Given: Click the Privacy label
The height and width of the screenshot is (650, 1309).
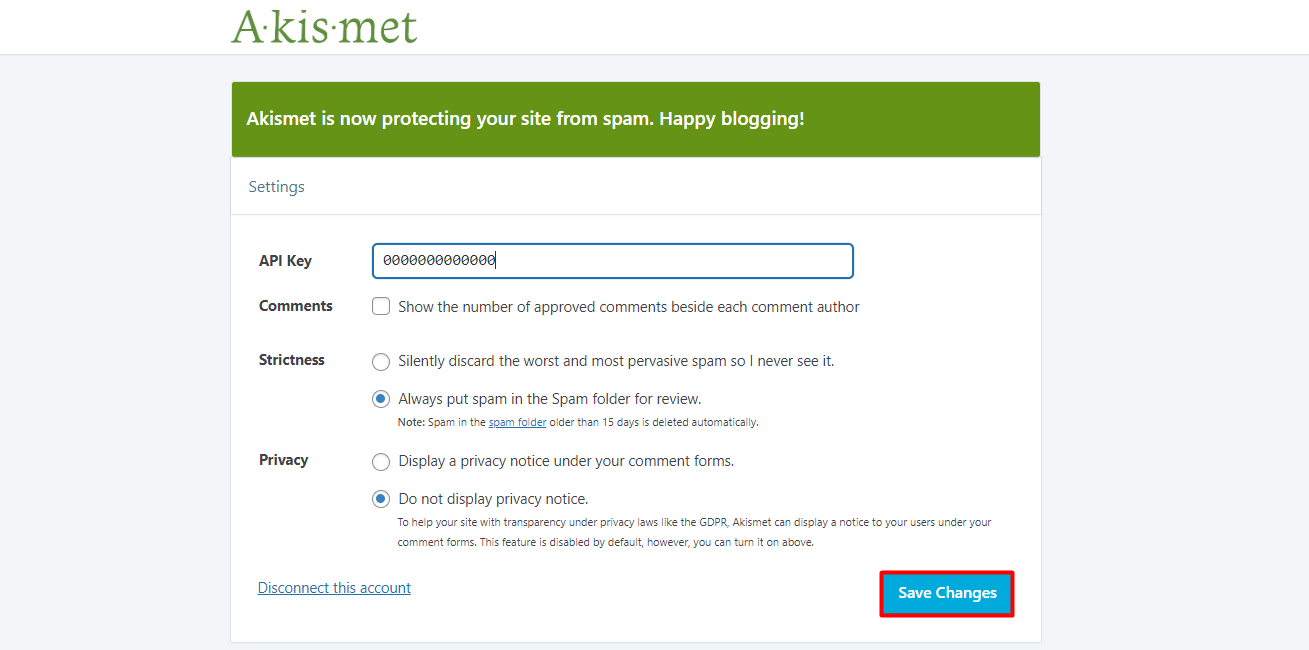Looking at the screenshot, I should 283,460.
